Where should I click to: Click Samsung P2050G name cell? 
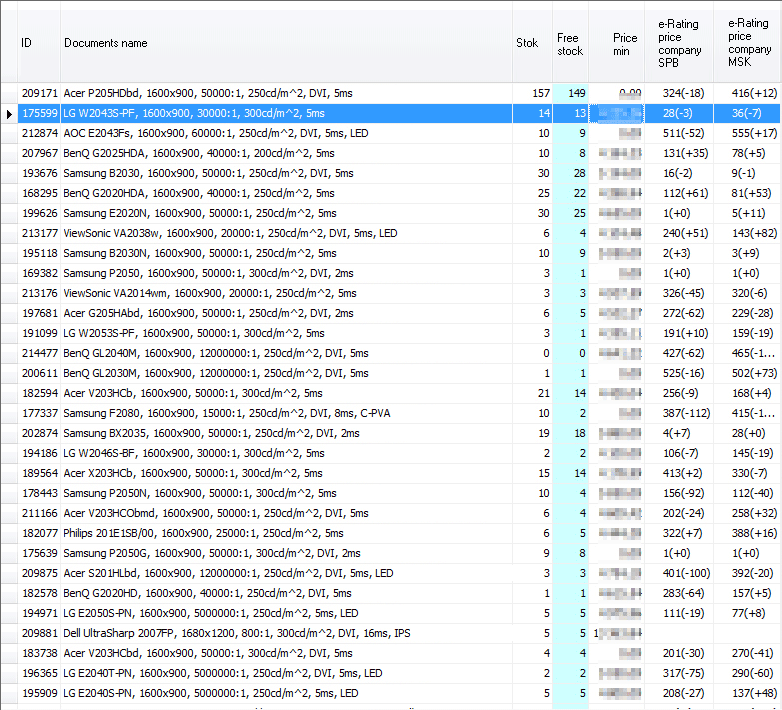click(x=286, y=553)
